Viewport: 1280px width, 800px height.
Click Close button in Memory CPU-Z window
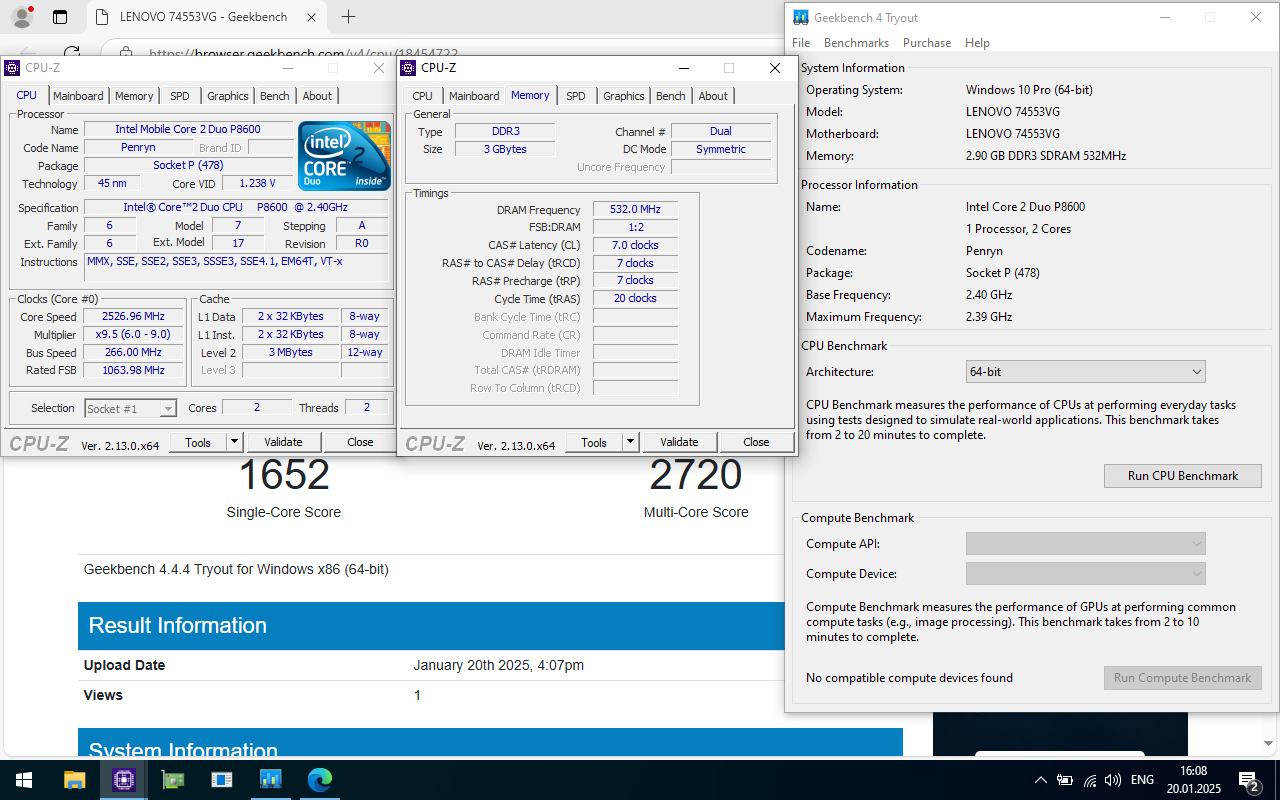(x=756, y=442)
